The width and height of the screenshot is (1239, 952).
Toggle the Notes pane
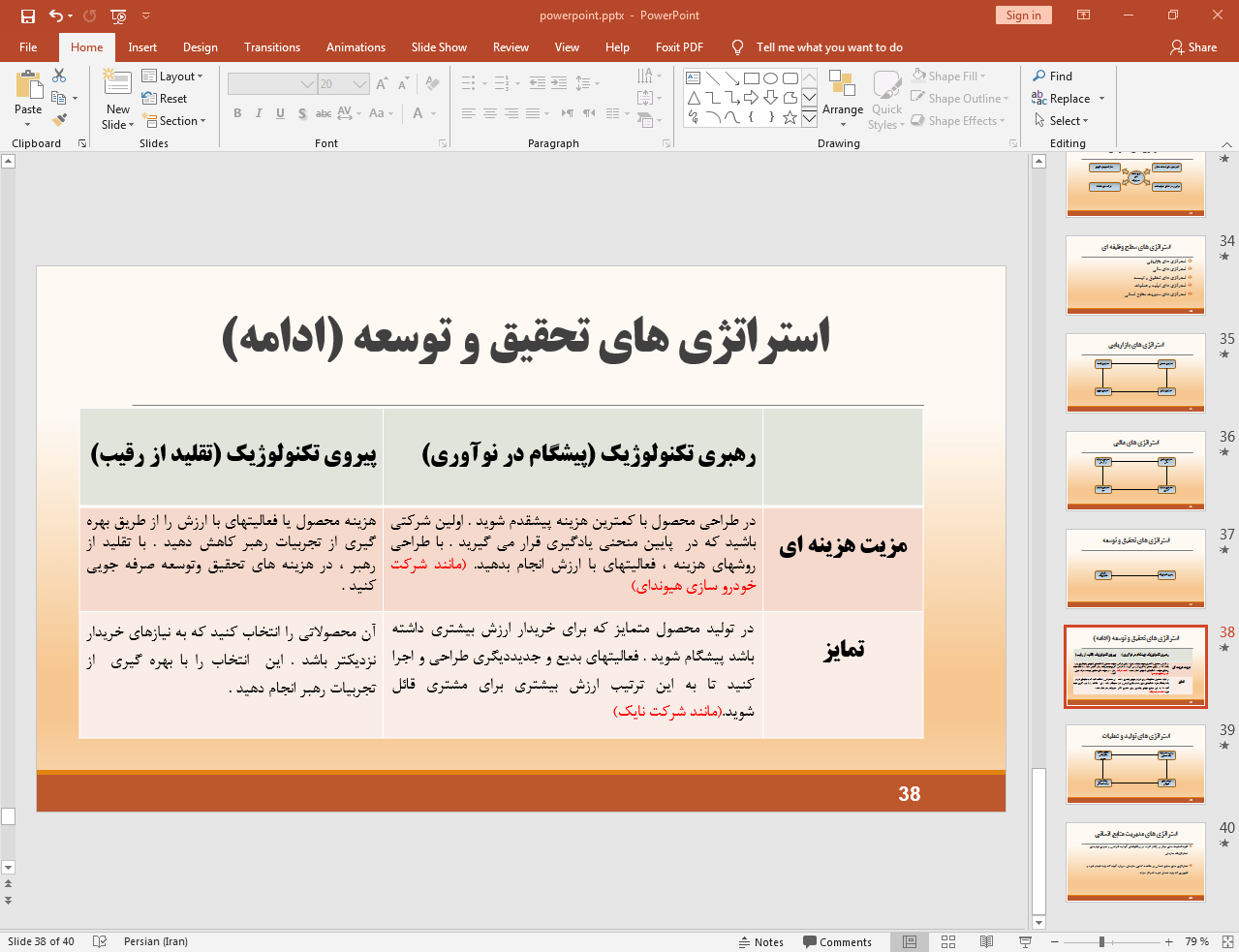[760, 941]
